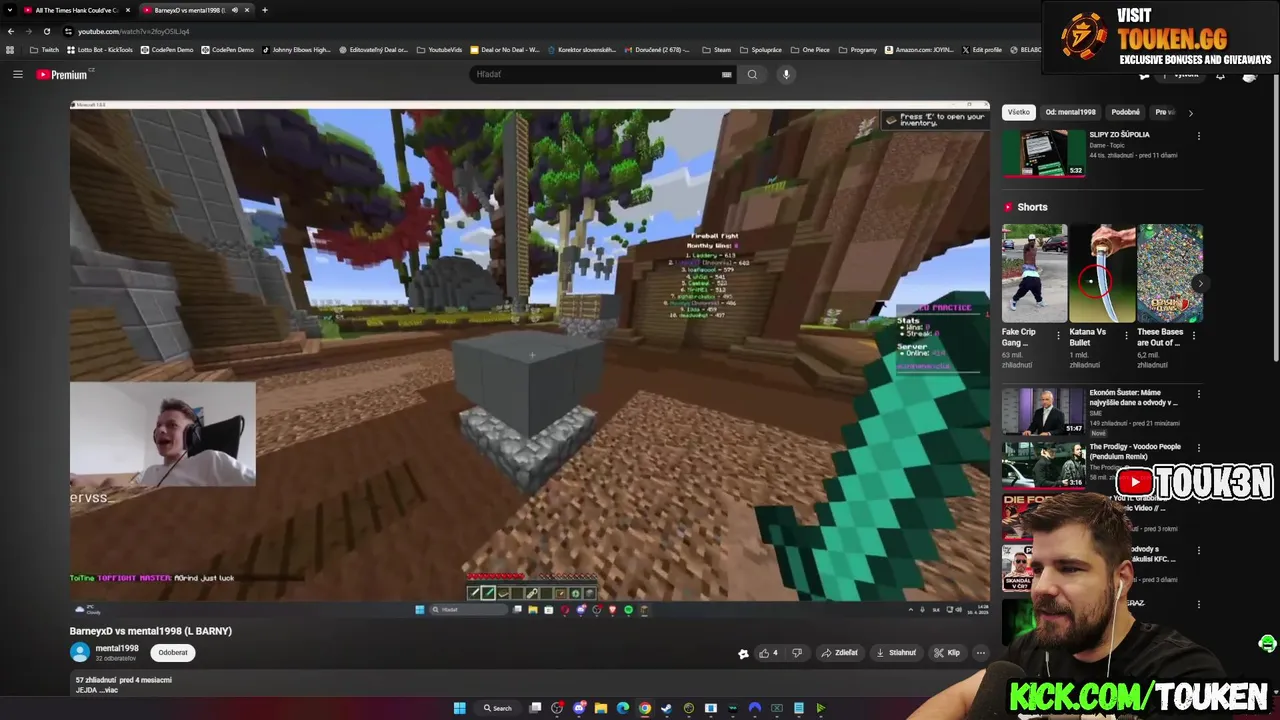Viewport: 1280px width, 720px height.
Task: Start voice search with the microphone icon
Action: coord(786,74)
